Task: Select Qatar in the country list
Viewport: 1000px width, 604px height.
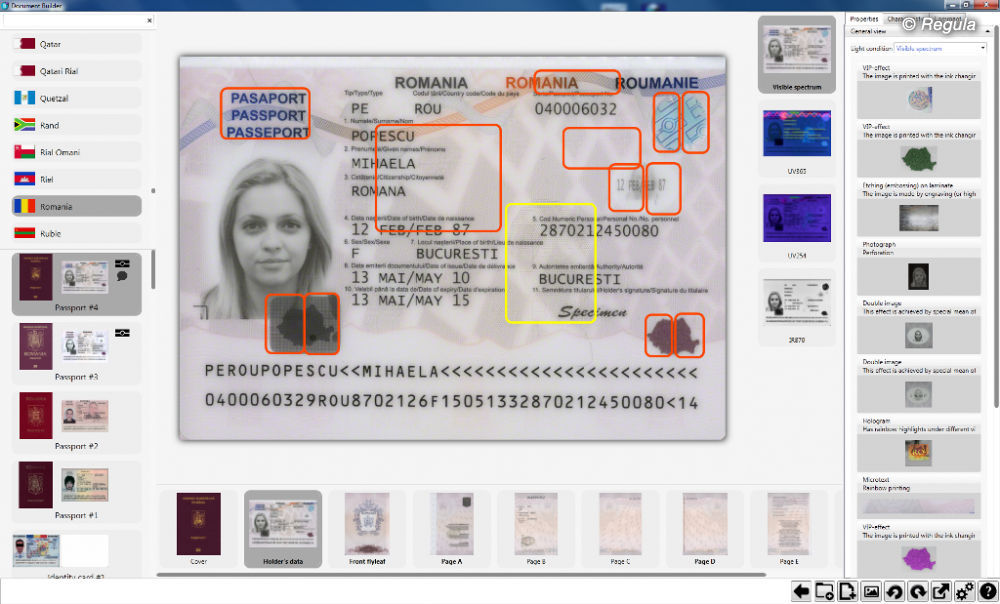Action: click(x=77, y=44)
